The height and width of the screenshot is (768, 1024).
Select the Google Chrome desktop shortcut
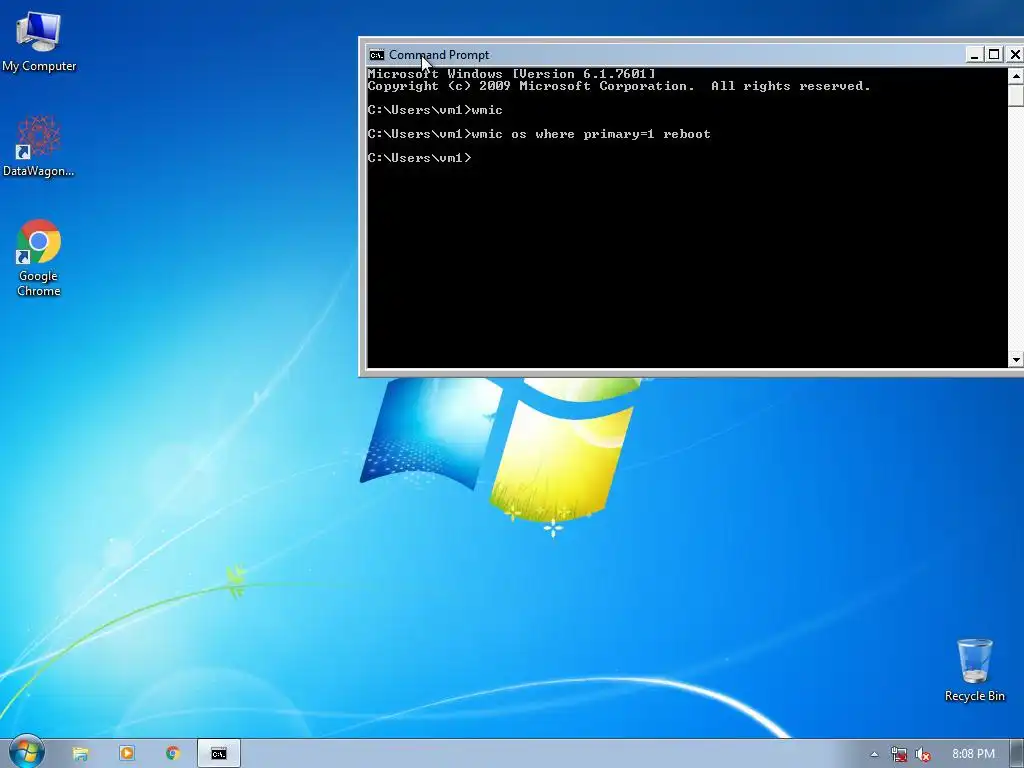click(x=39, y=258)
